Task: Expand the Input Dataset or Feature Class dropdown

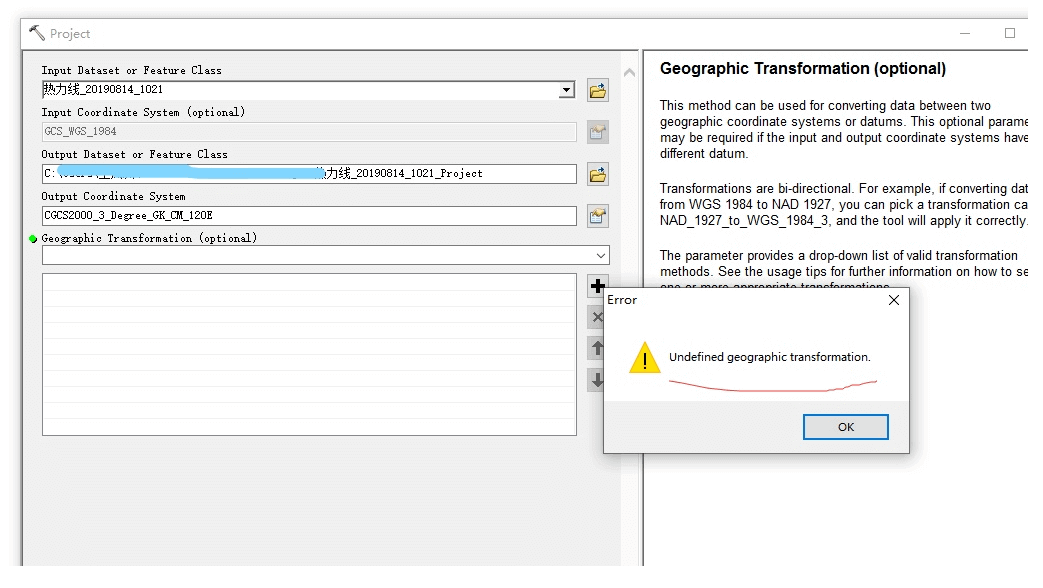Action: (567, 90)
